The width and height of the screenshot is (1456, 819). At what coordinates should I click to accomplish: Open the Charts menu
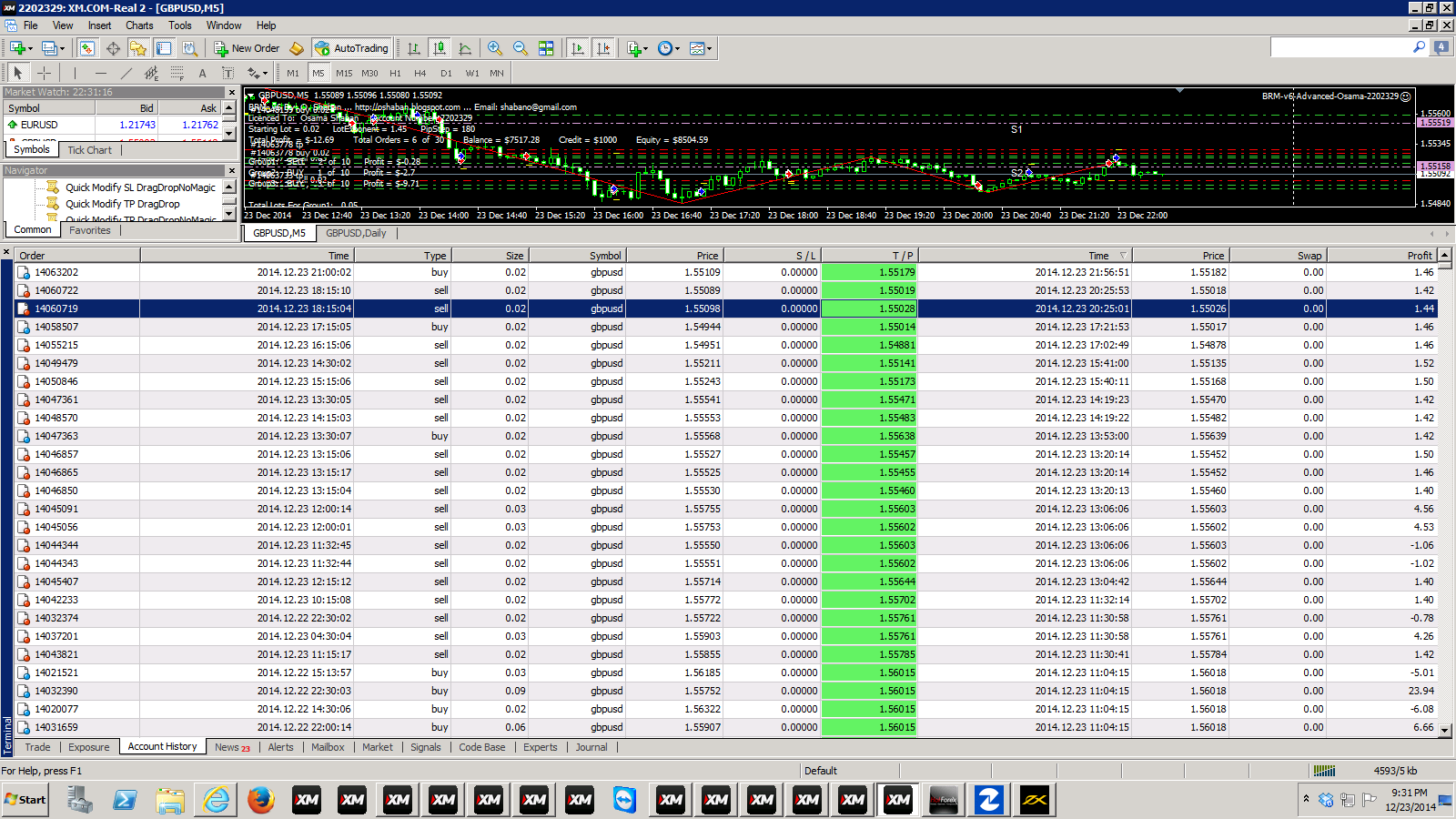pos(139,25)
